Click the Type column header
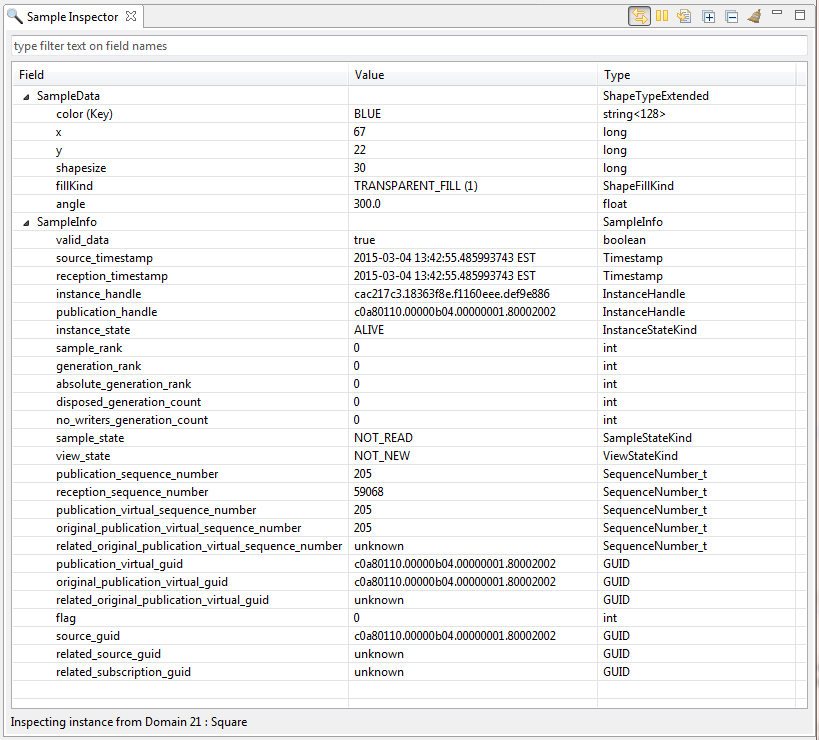 [x=697, y=75]
